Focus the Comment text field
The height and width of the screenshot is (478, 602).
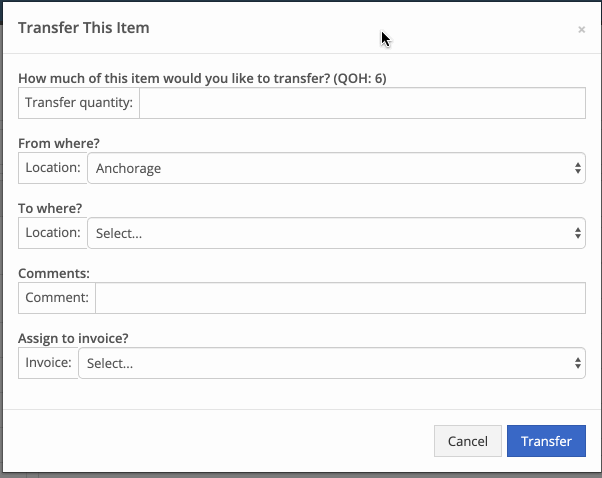click(341, 298)
